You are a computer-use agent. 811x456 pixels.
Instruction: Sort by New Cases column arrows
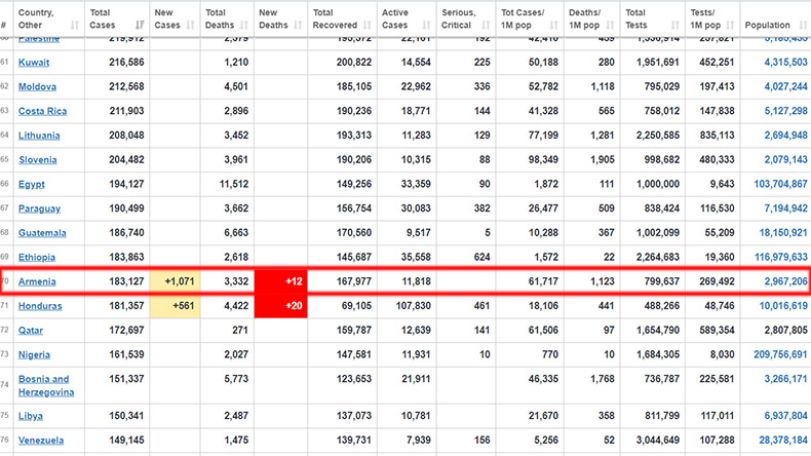click(x=190, y=25)
